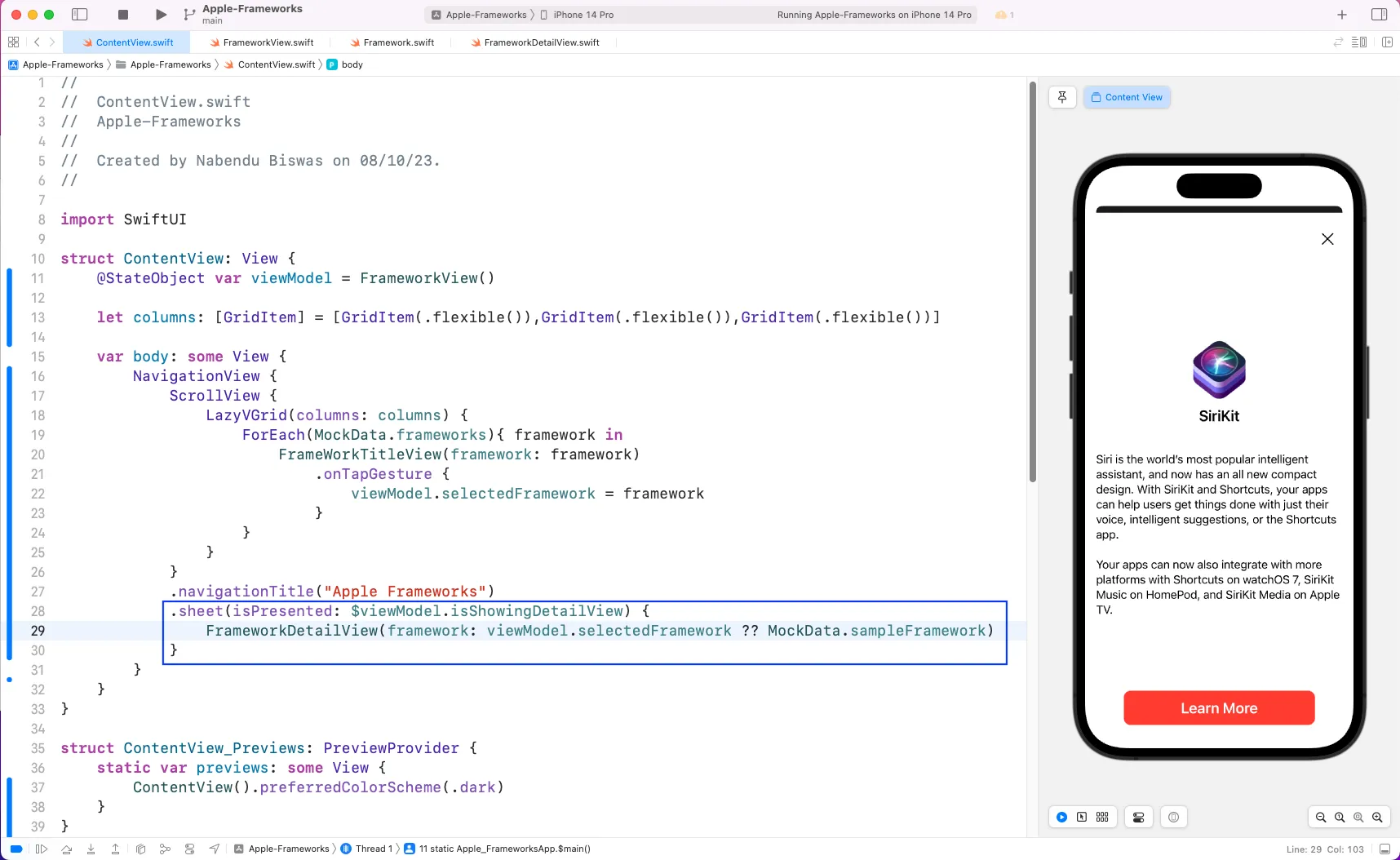Open the related items grid menu

(x=13, y=42)
